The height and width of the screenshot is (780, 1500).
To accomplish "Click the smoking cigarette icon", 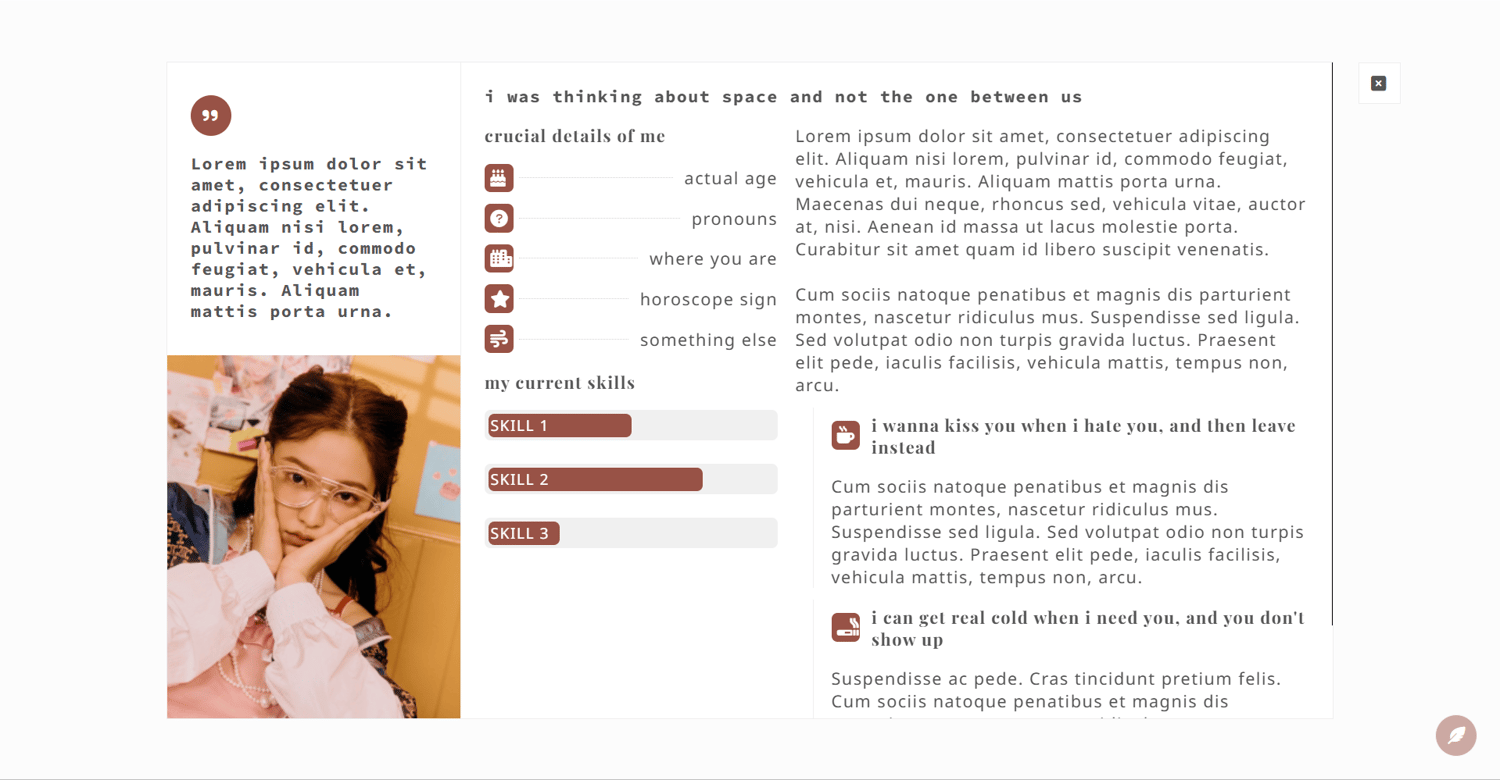I will click(845, 627).
